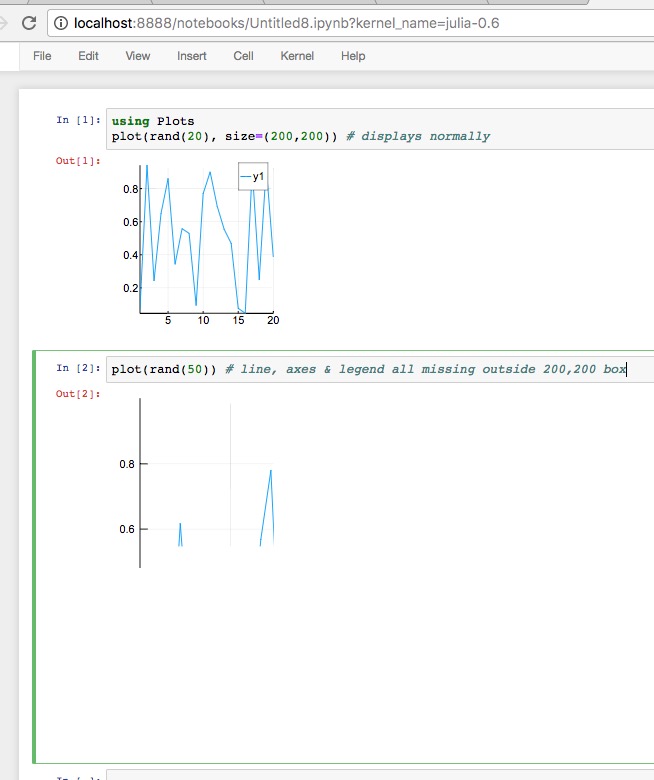Open the File menu
The image size is (654, 780).
(x=42, y=56)
